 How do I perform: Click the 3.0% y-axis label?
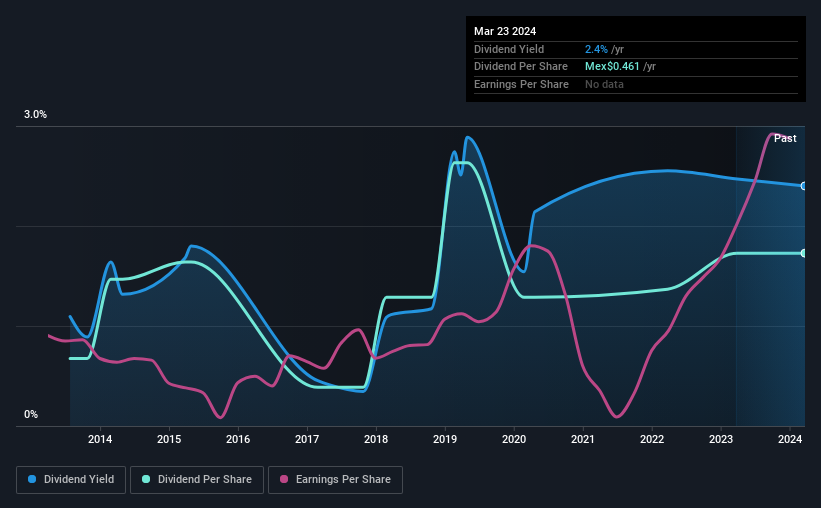(x=35, y=115)
